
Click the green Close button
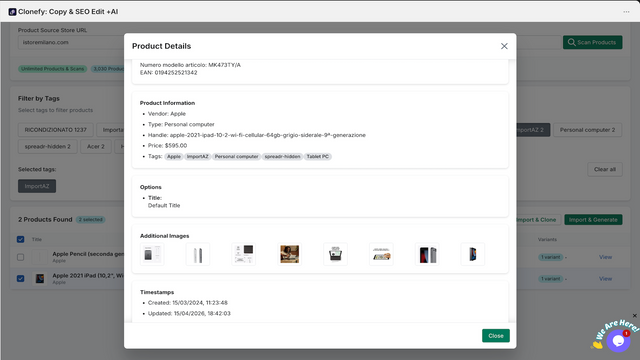(x=496, y=336)
